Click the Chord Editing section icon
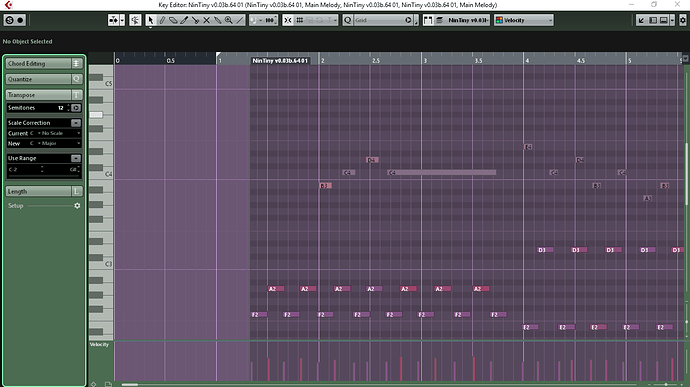This screenshot has height=387, width=690. tap(77, 63)
